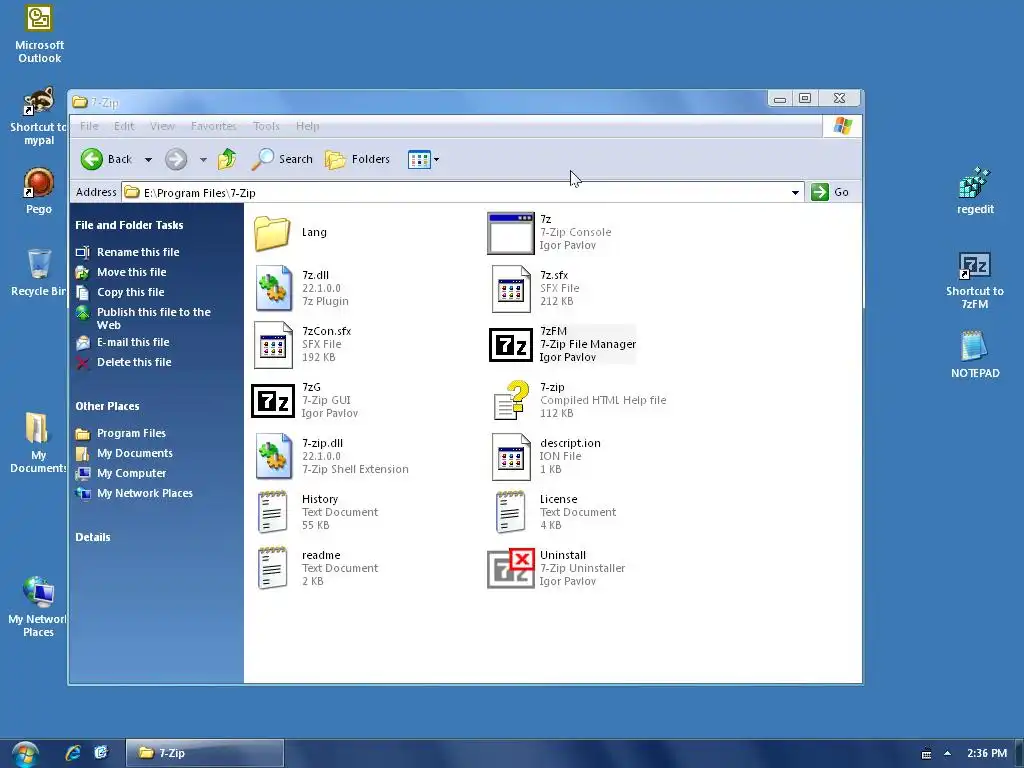Click Delete this file
This screenshot has width=1024, height=768.
pos(134,362)
